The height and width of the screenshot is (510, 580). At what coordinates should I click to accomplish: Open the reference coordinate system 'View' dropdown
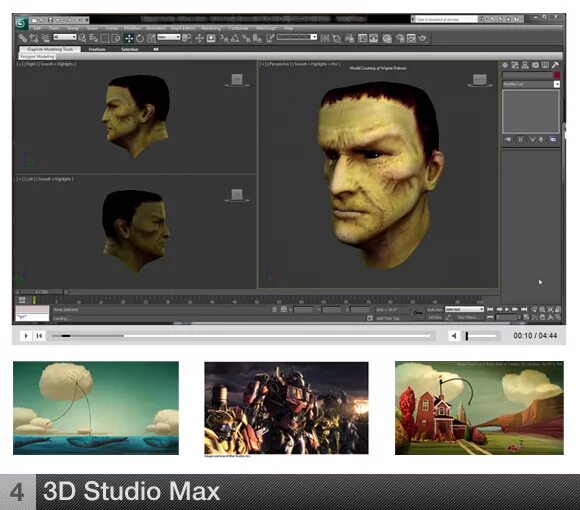coord(169,37)
